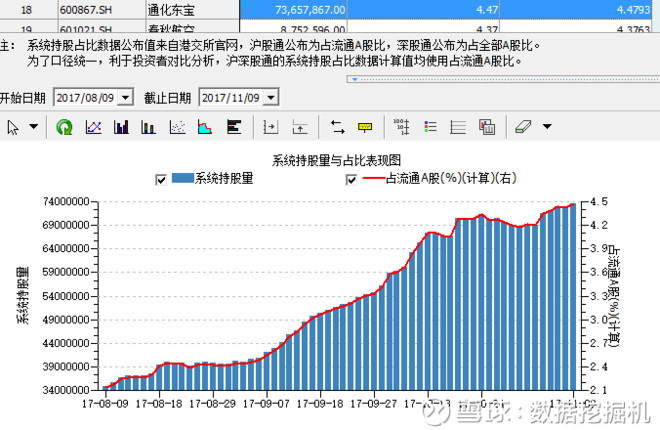Click the chart title 系统持股量与占比表现图

point(336,160)
